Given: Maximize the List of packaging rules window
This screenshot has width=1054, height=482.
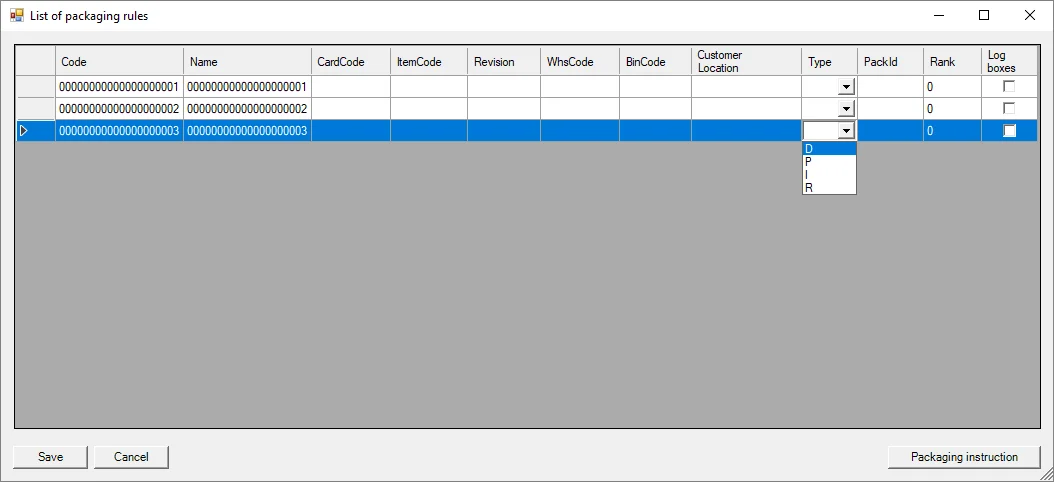Looking at the screenshot, I should click(x=984, y=15).
